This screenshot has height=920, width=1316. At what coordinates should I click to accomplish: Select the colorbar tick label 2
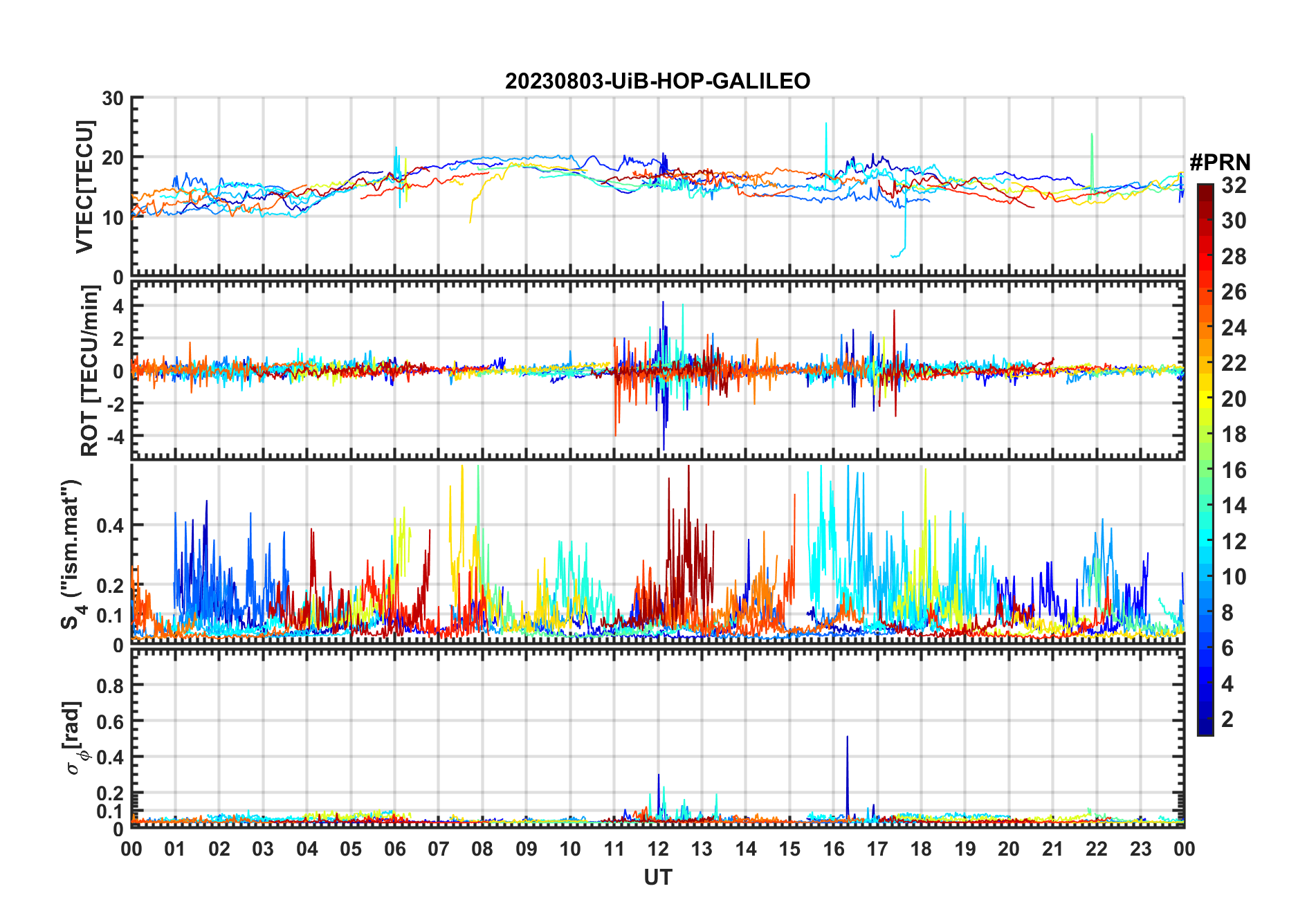coord(1227,719)
